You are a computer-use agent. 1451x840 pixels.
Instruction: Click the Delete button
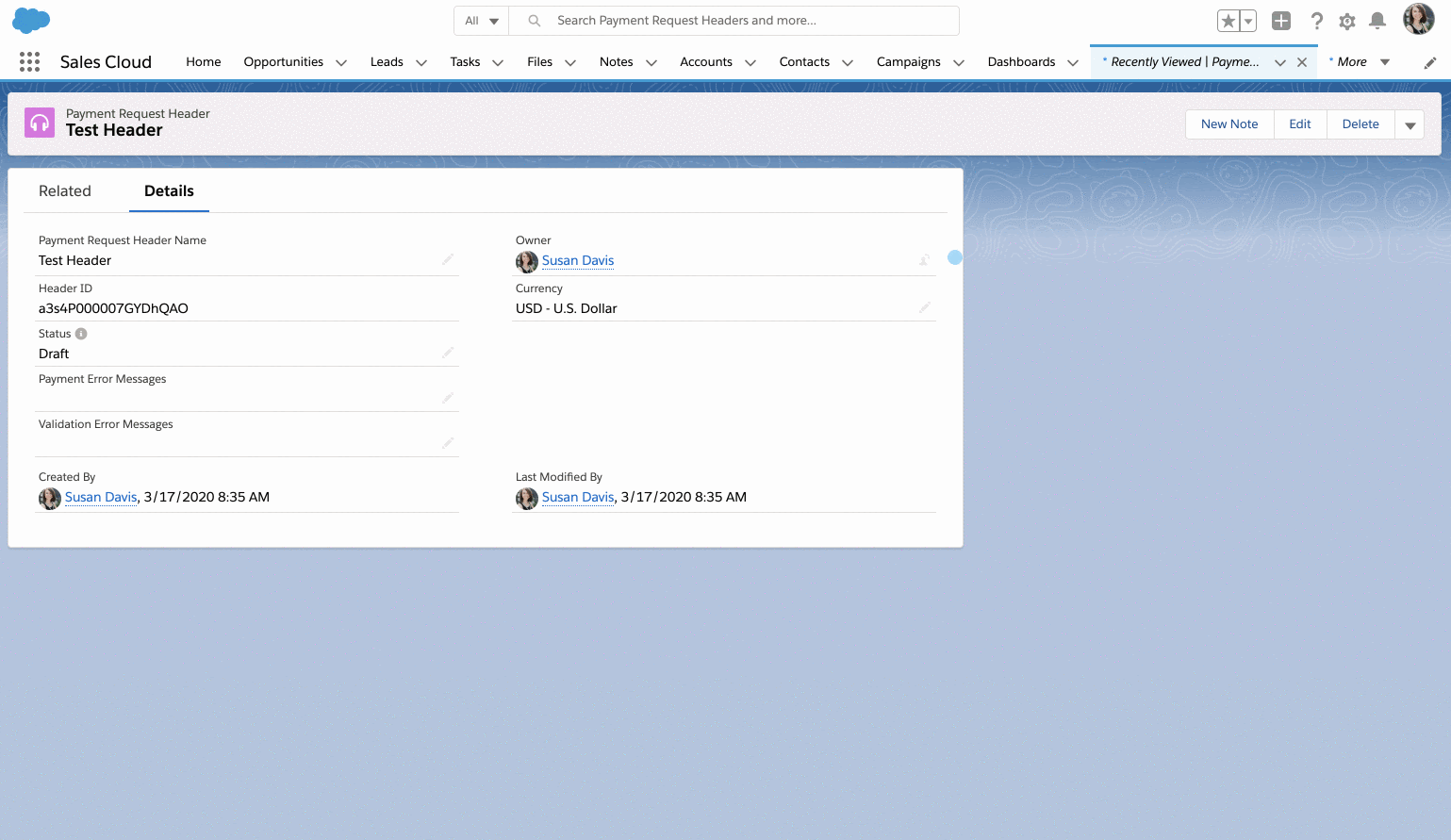click(1360, 124)
